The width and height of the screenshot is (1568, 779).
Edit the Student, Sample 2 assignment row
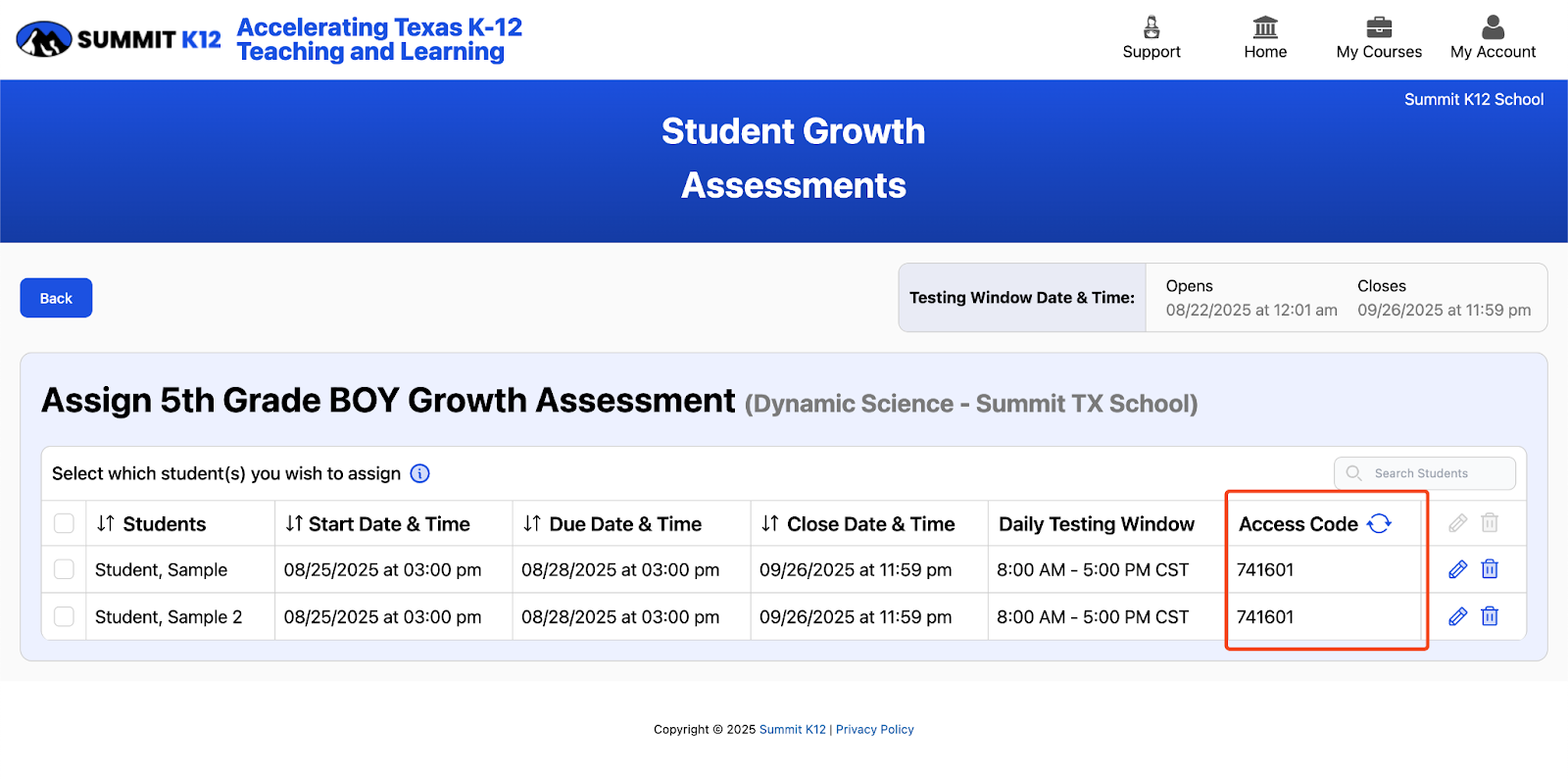(x=1458, y=616)
